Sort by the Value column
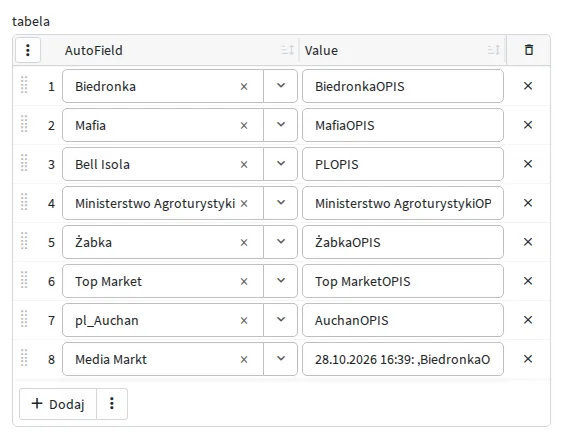Viewport: 563px width, 438px height. click(494, 50)
